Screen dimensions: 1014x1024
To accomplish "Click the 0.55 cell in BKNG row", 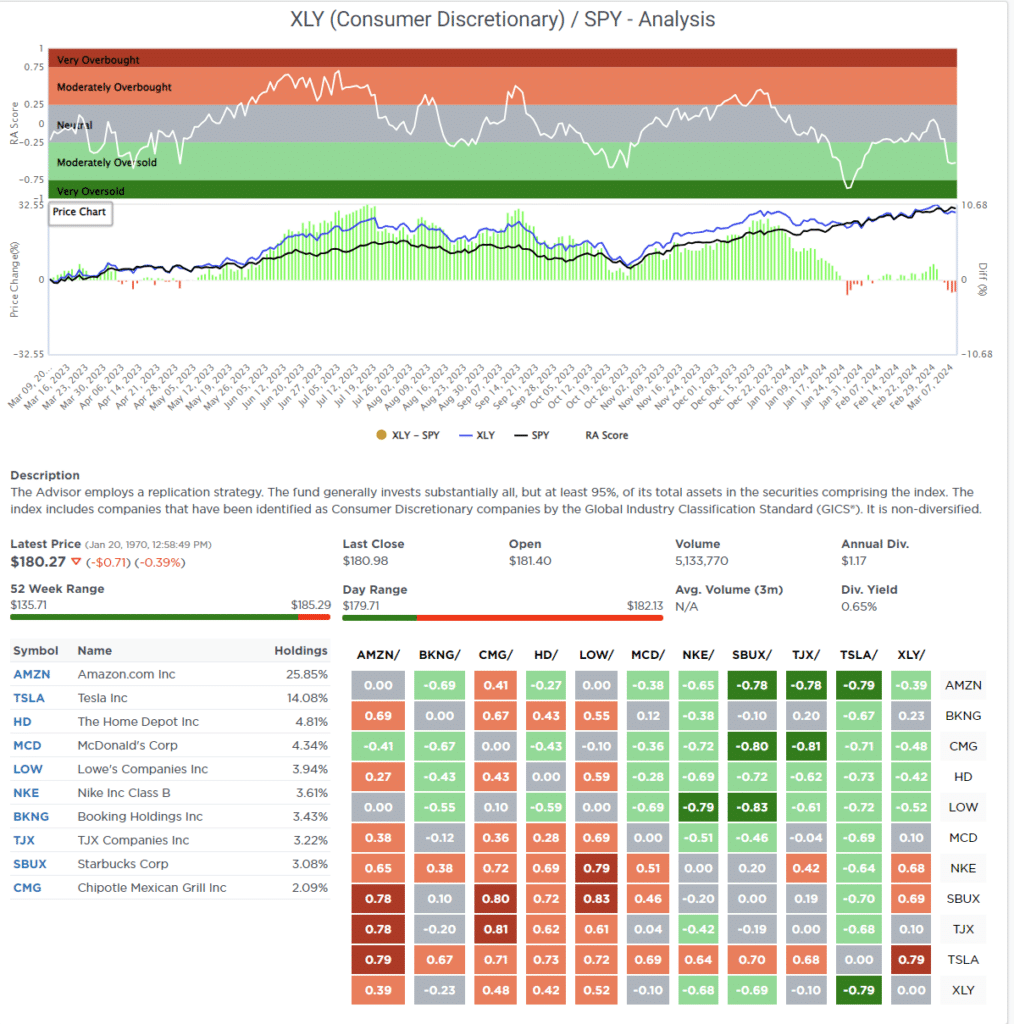I will pyautogui.click(x=596, y=716).
